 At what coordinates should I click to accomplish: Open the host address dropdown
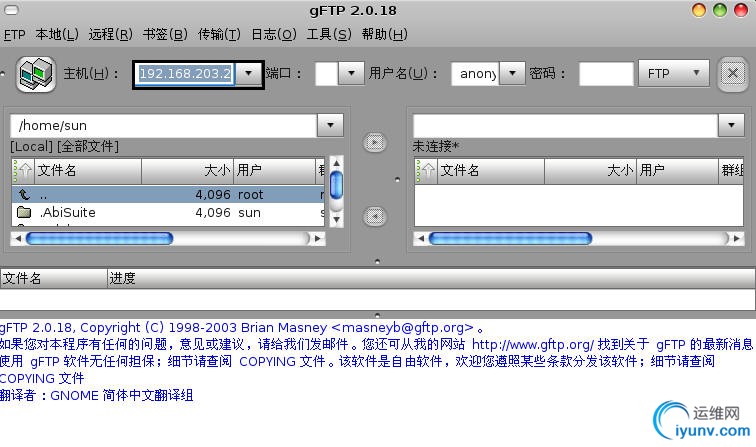point(249,73)
